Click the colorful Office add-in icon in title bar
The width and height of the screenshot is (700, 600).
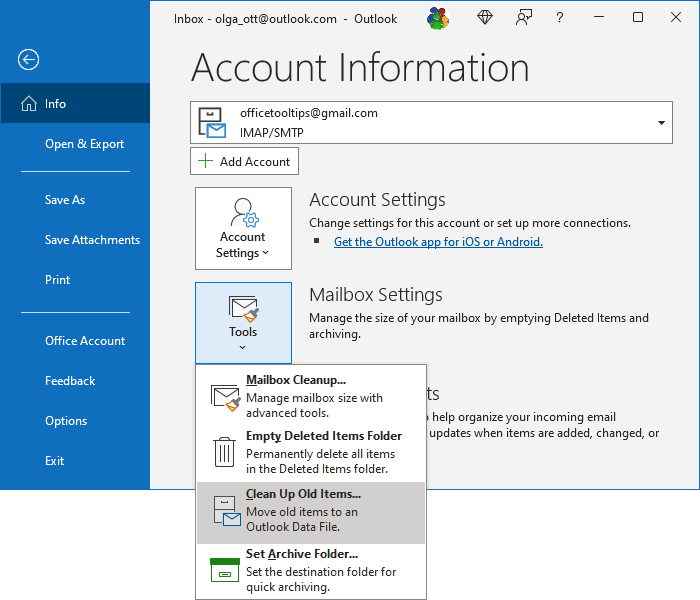[x=437, y=18]
